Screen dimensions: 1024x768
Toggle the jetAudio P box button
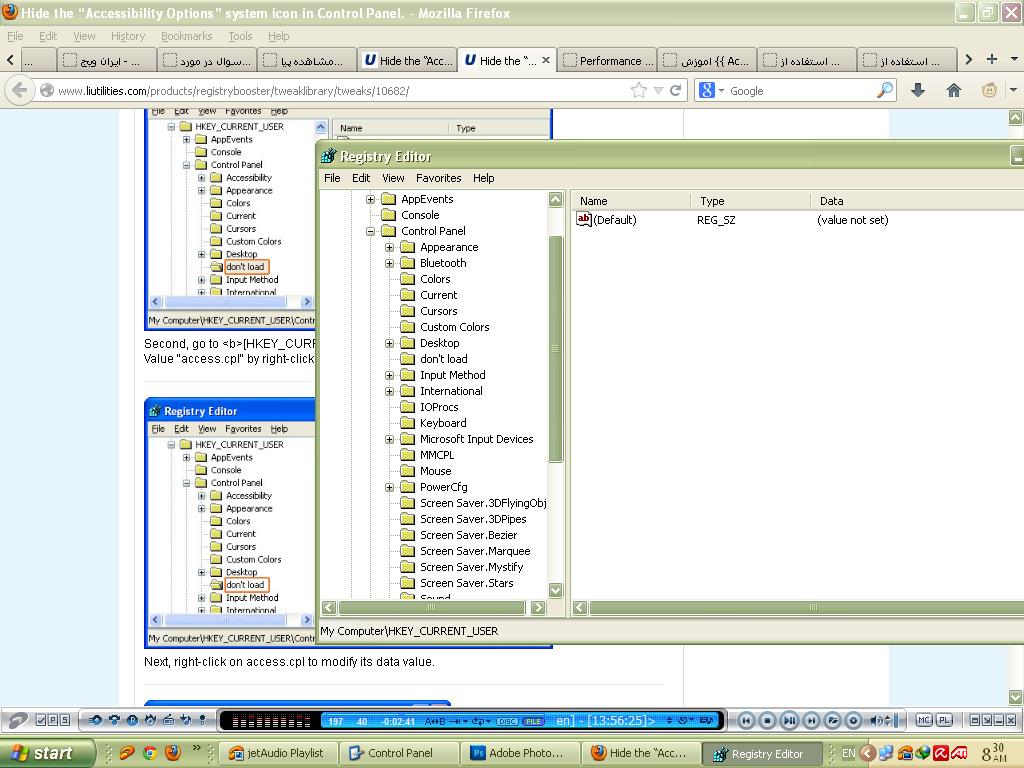(53, 720)
